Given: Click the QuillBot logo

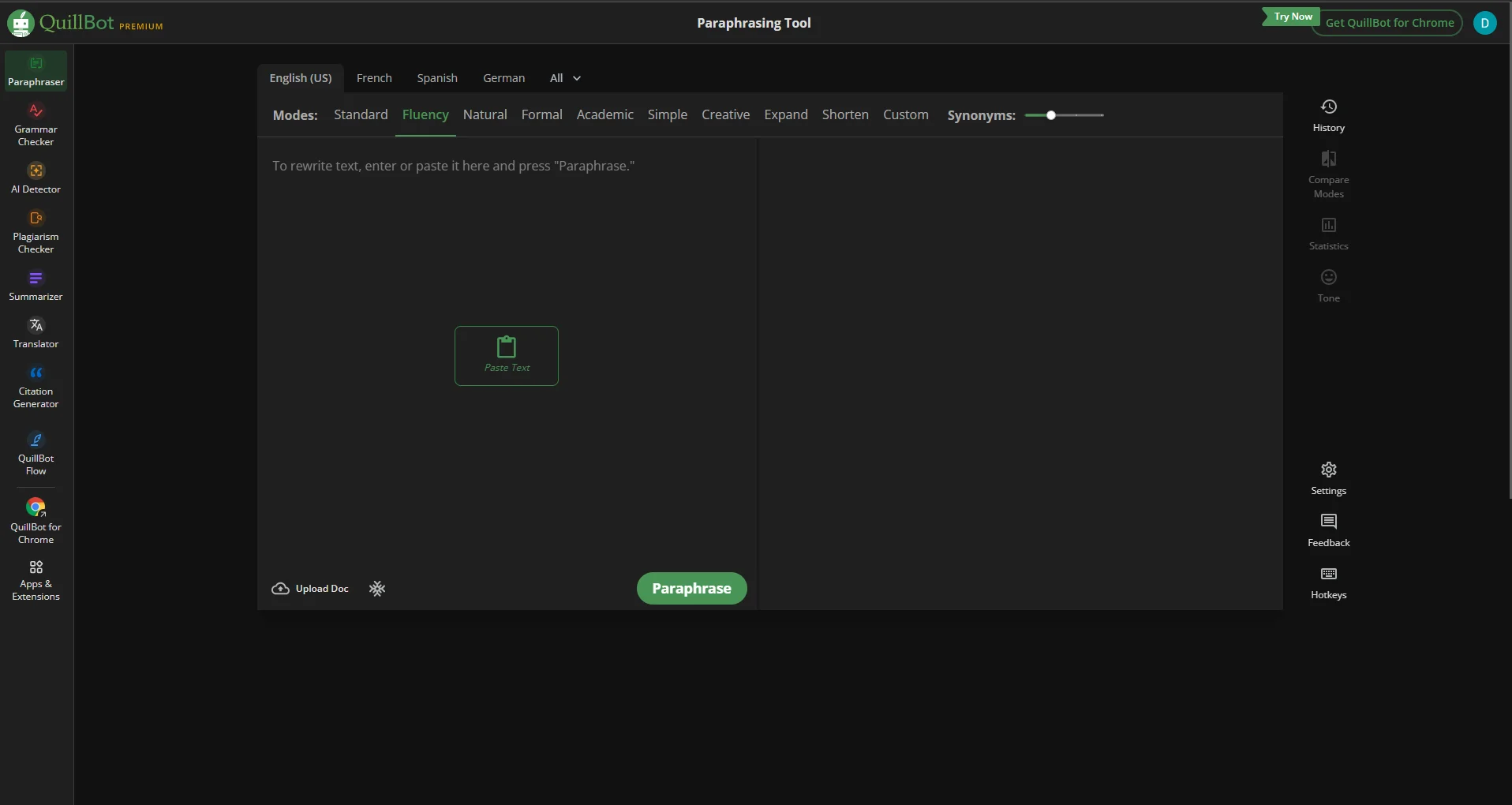Looking at the screenshot, I should pos(61,23).
